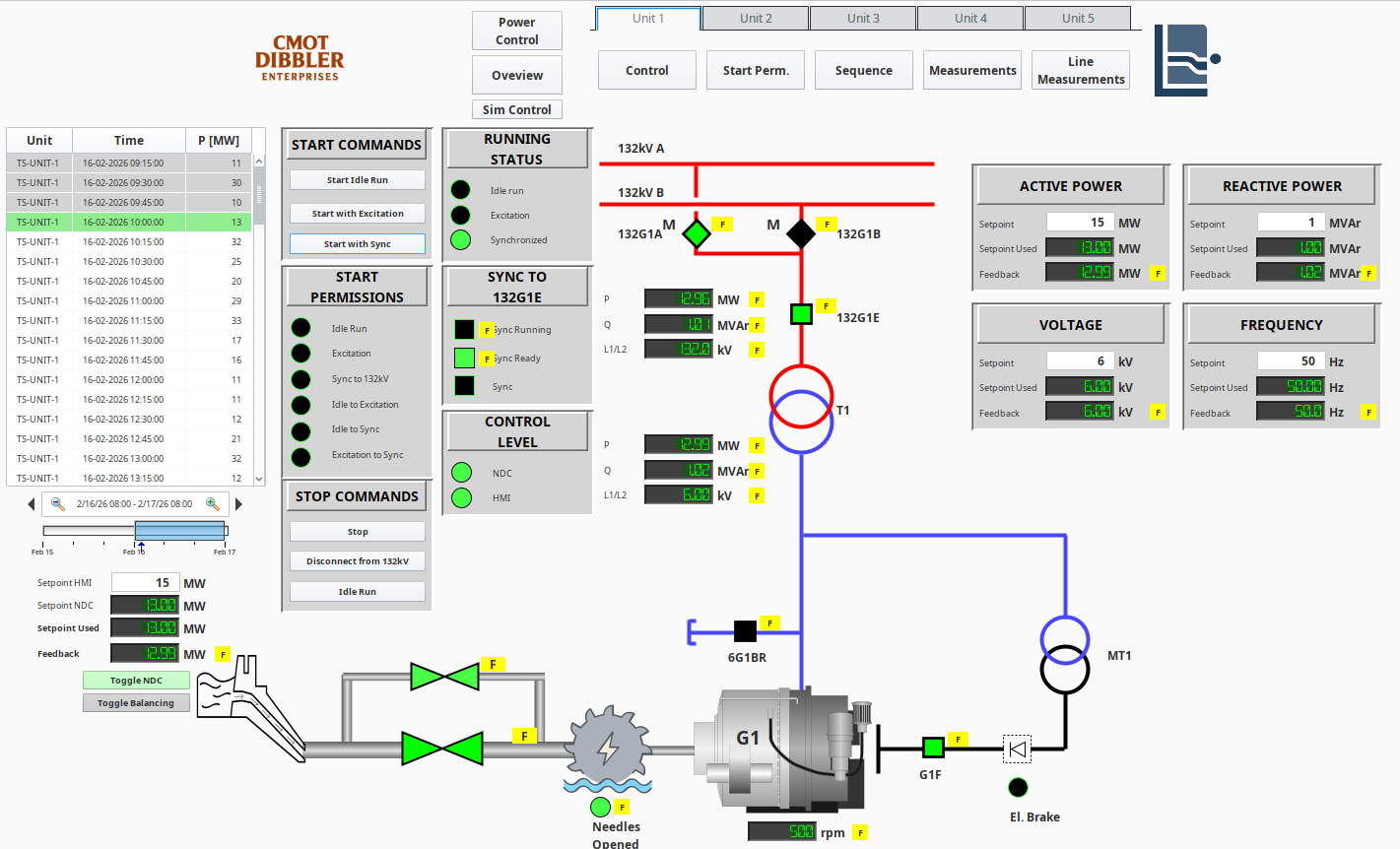Click Disconnect from 132kV button
This screenshot has width=1400, height=849.
358,561
